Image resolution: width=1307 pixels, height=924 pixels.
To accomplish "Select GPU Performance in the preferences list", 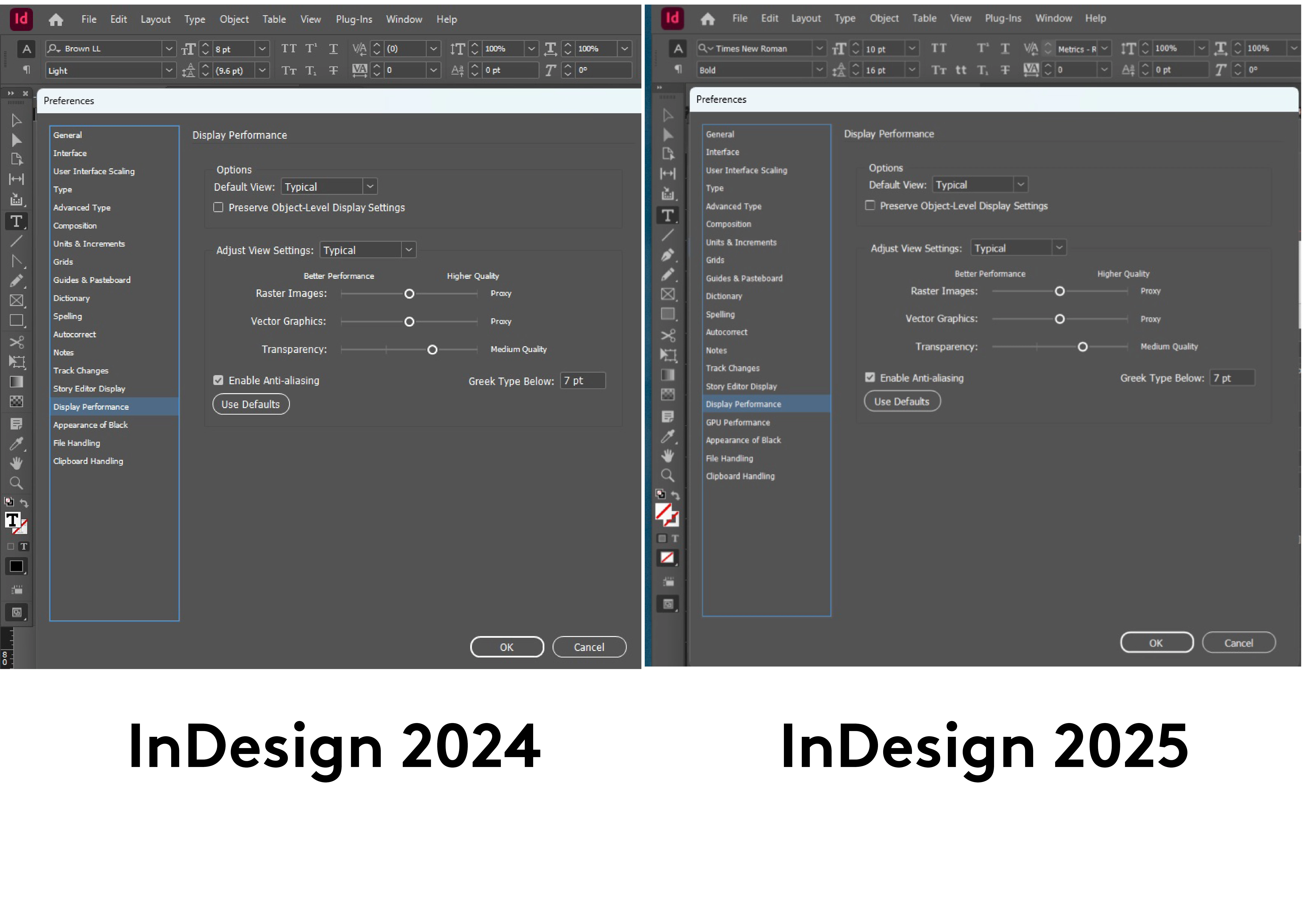I will click(738, 422).
